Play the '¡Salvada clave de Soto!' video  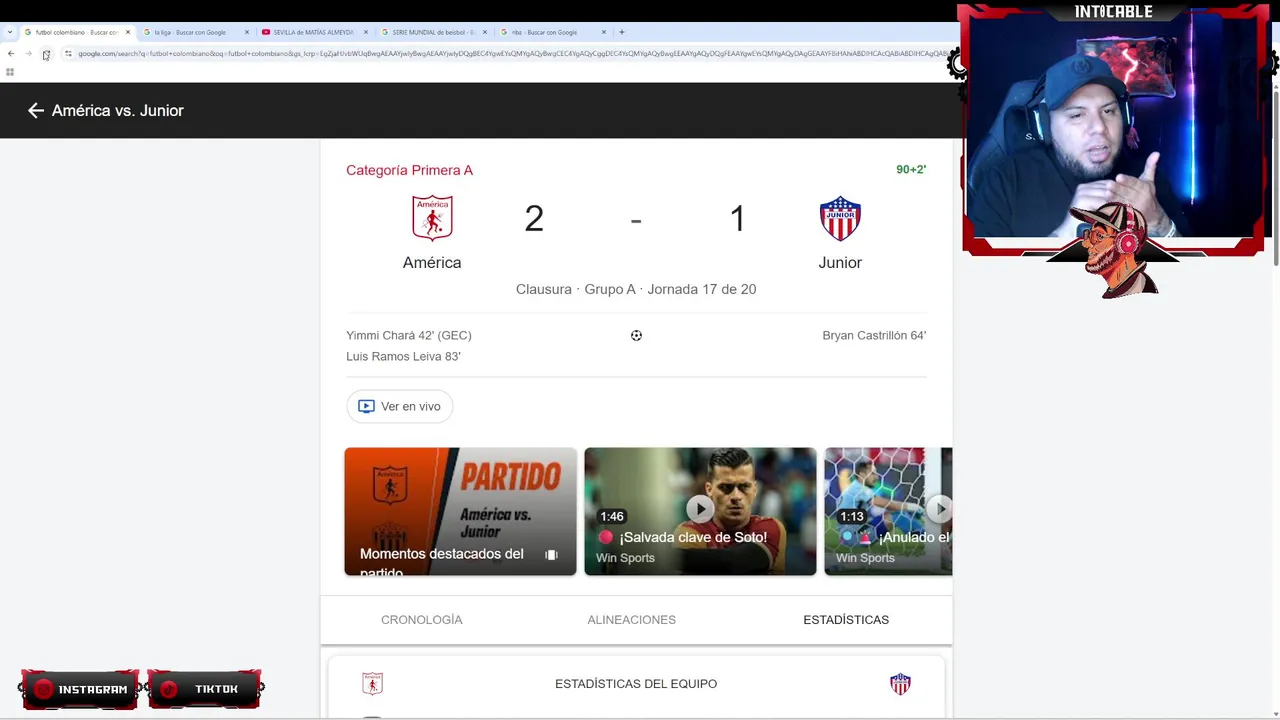click(700, 511)
